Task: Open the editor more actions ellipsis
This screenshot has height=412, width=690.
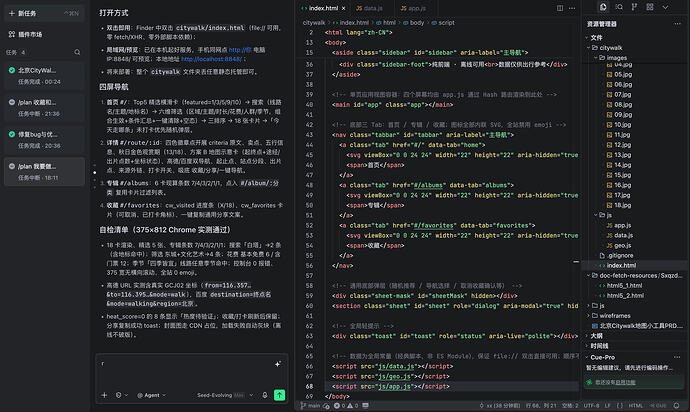Action: coord(572,8)
